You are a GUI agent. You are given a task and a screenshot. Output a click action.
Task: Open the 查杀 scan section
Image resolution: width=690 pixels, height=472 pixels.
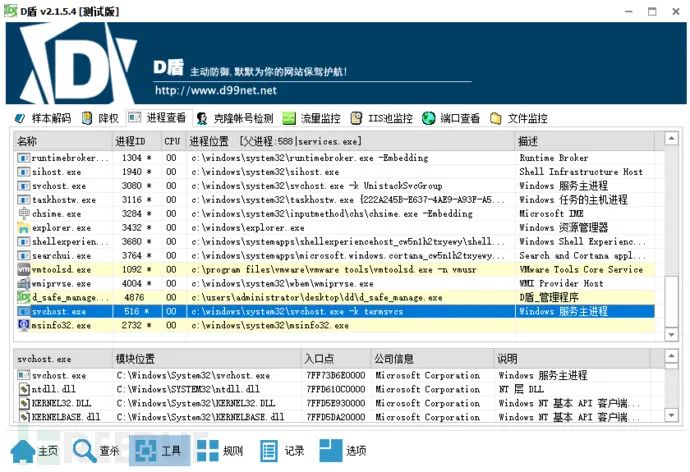(96, 450)
